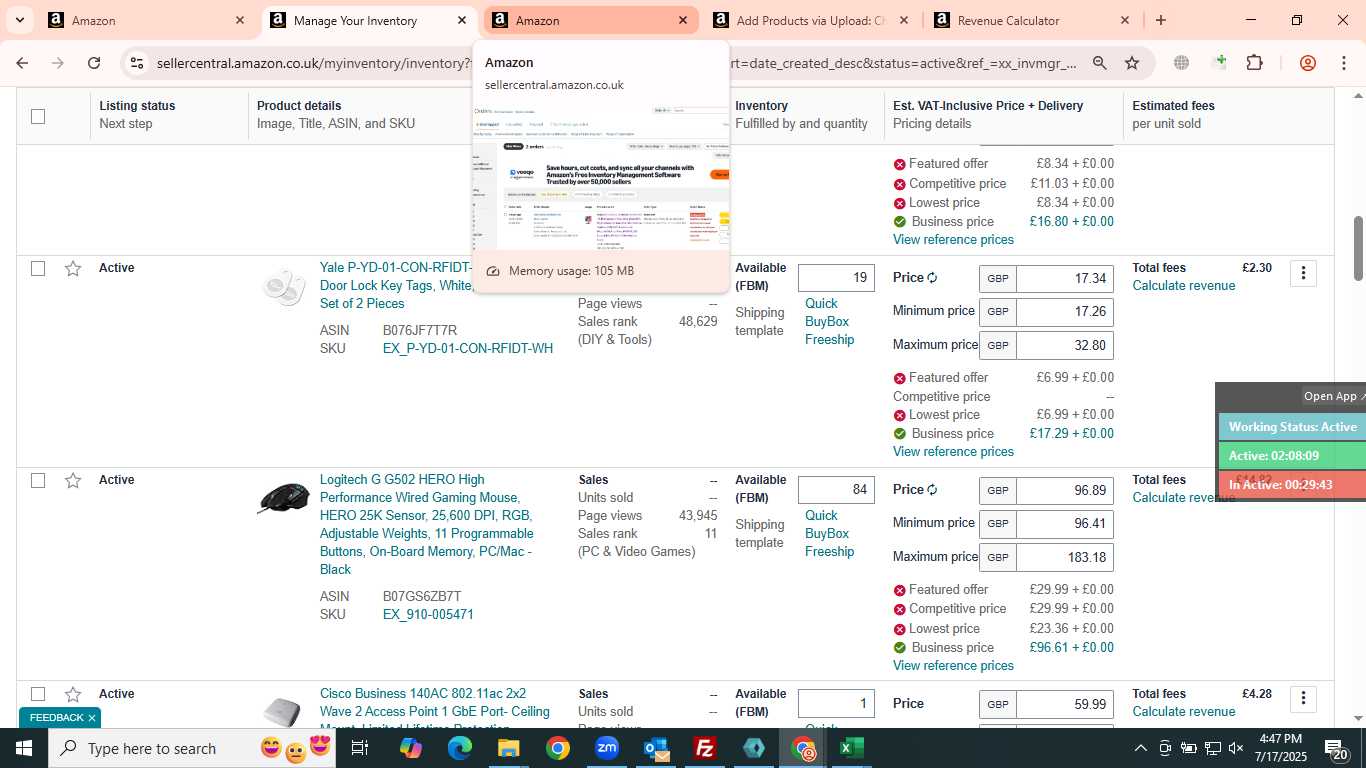Go back to the previous page
This screenshot has height=768, width=1366.
pyautogui.click(x=22, y=63)
